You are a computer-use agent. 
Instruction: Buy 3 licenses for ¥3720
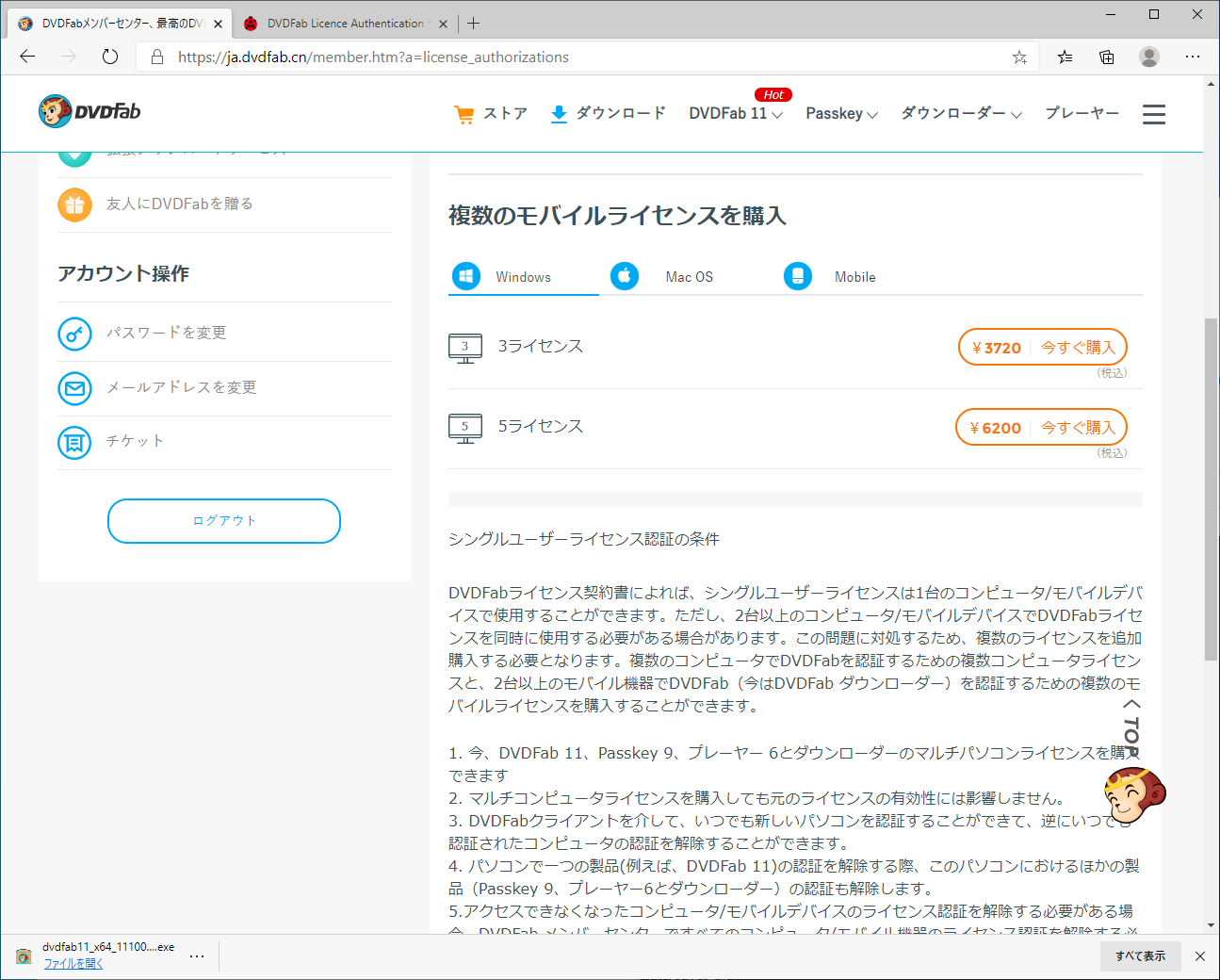(x=1043, y=348)
